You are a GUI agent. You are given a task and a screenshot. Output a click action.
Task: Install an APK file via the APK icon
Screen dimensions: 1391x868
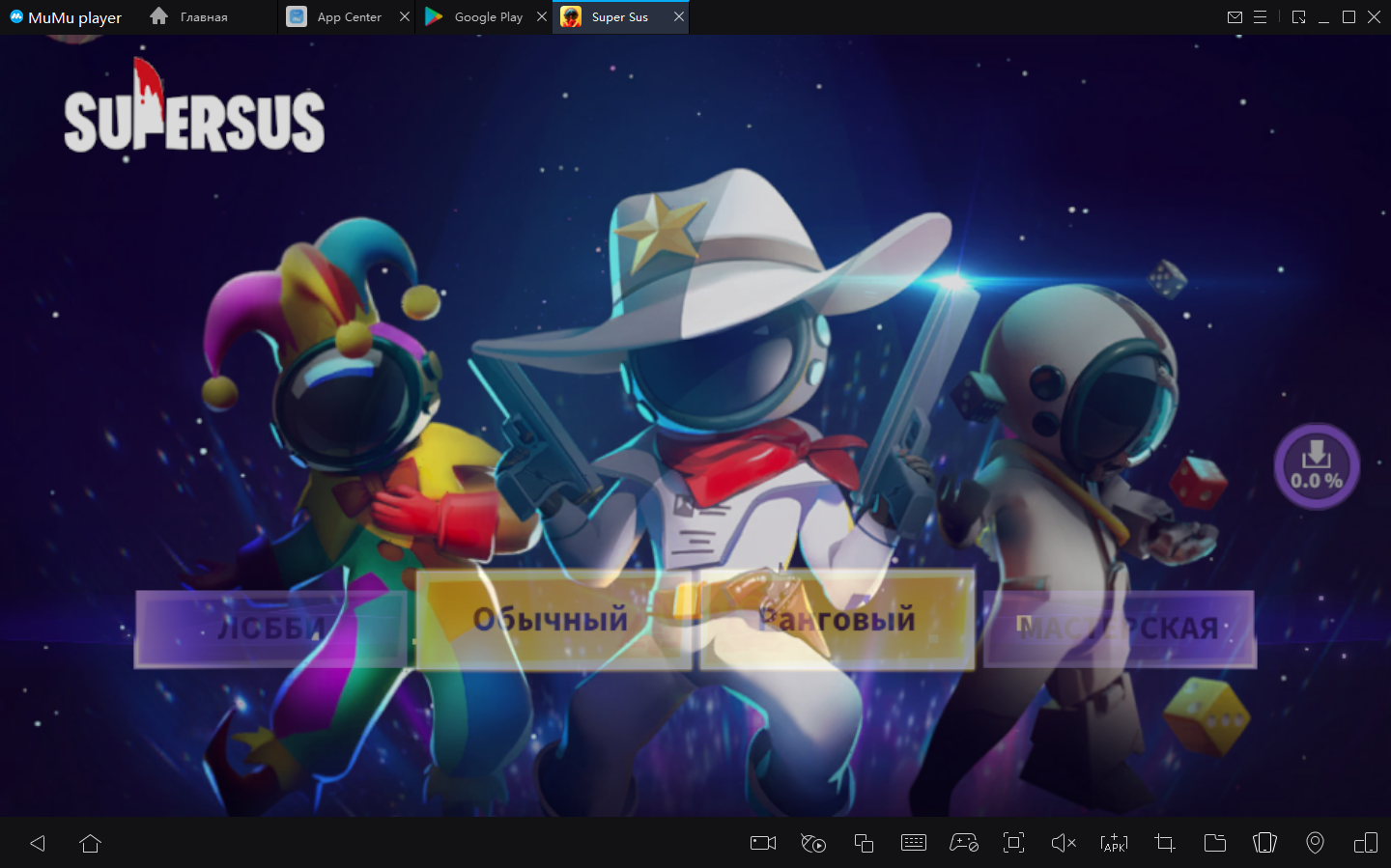1114,843
